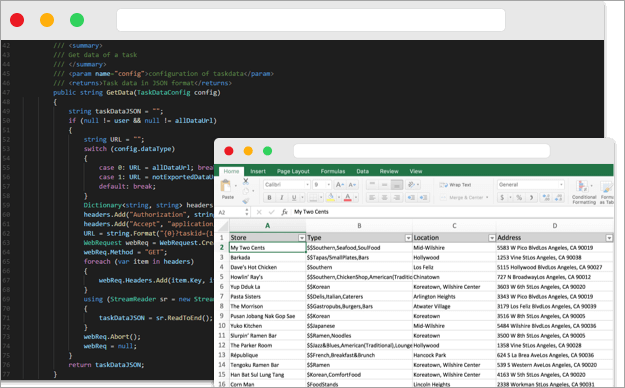Click the Increase Indent icon

tap(423, 197)
